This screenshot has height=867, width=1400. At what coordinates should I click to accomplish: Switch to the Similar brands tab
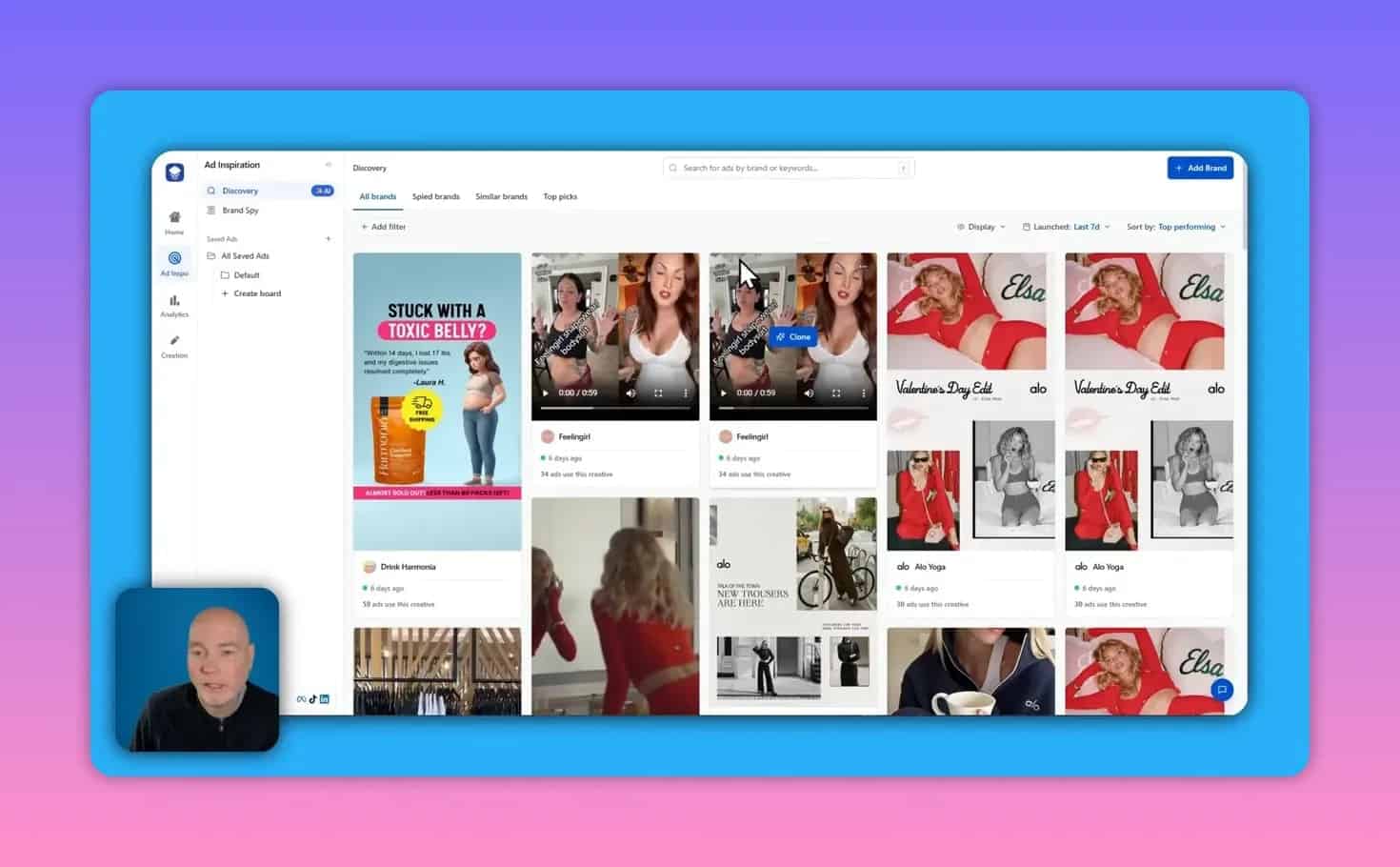click(501, 196)
